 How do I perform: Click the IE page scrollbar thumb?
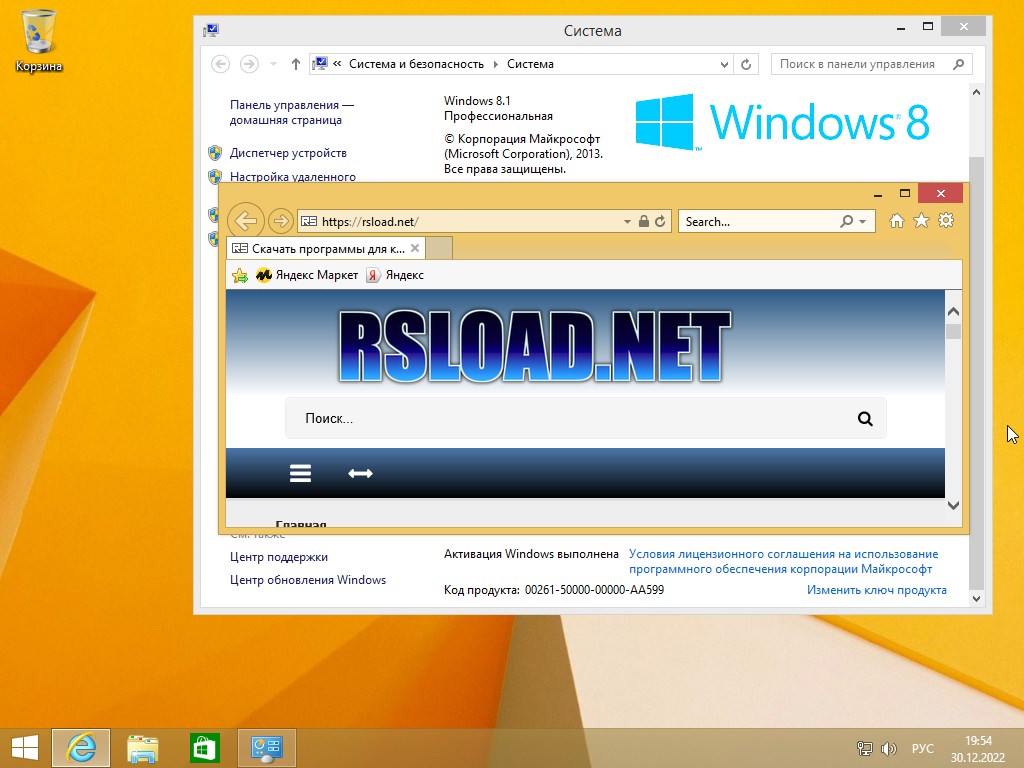(953, 331)
